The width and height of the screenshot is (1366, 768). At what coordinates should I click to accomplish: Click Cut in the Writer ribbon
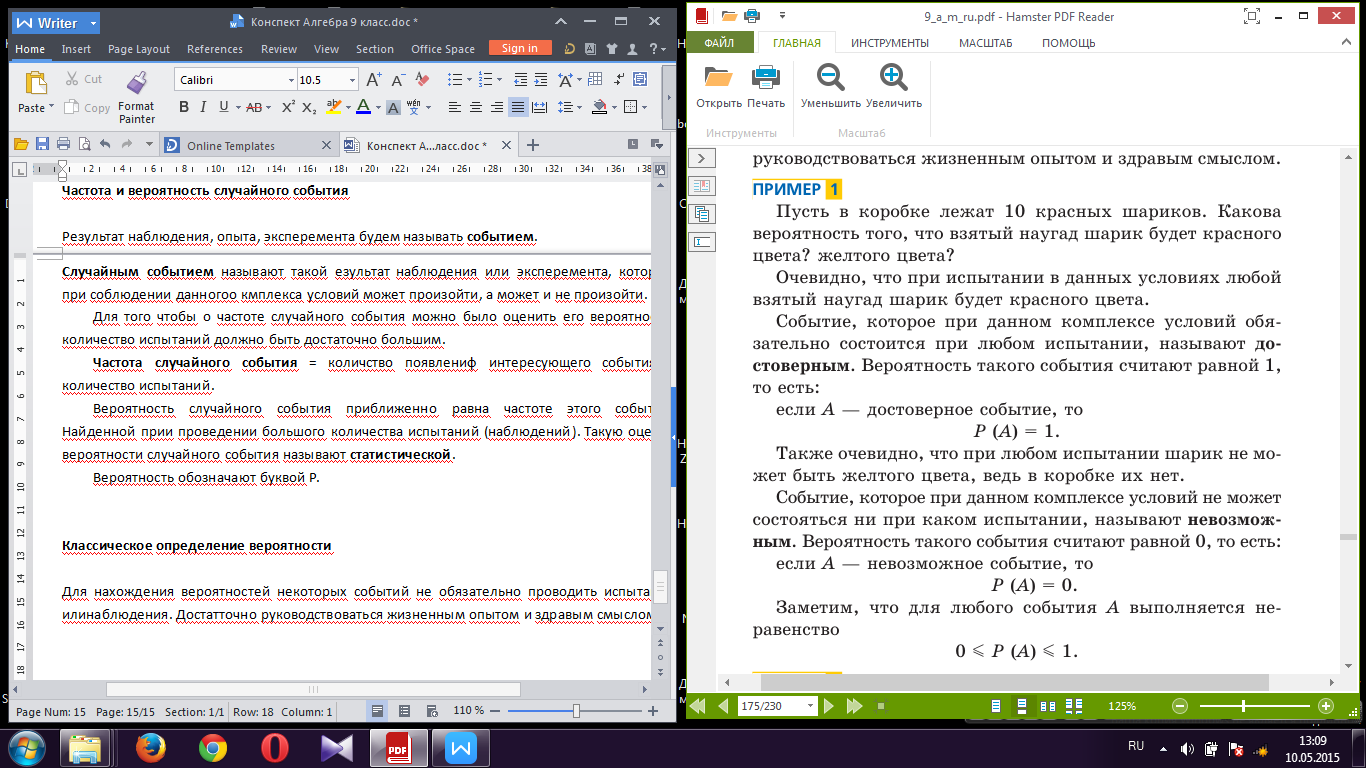84,79
